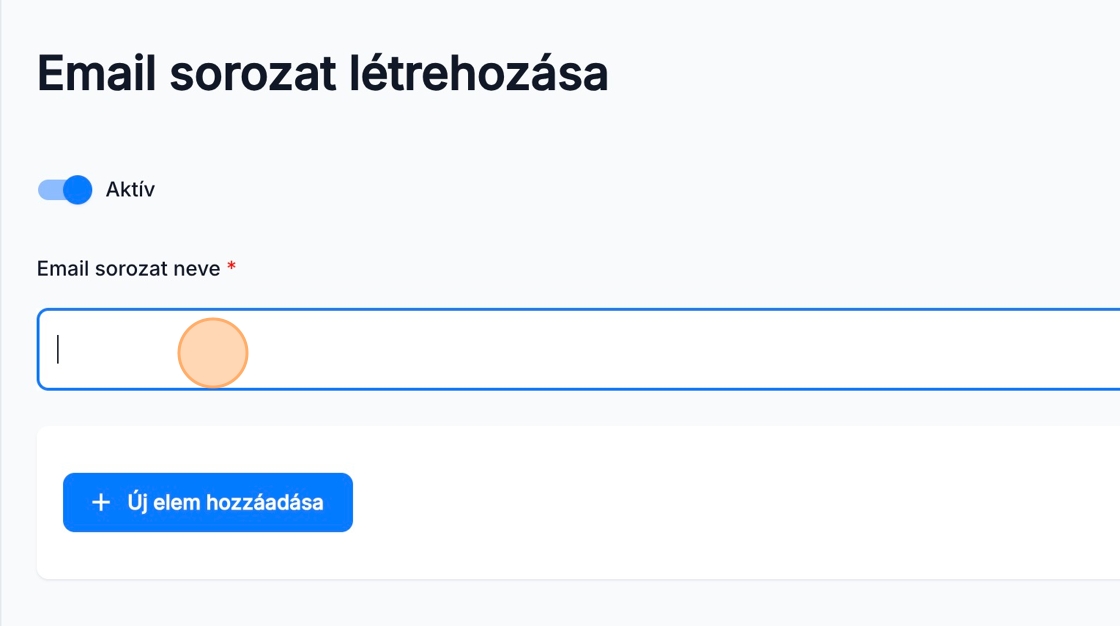Click the "Új elem" text on the add button
This screenshot has width=1120, height=626.
click(x=164, y=502)
